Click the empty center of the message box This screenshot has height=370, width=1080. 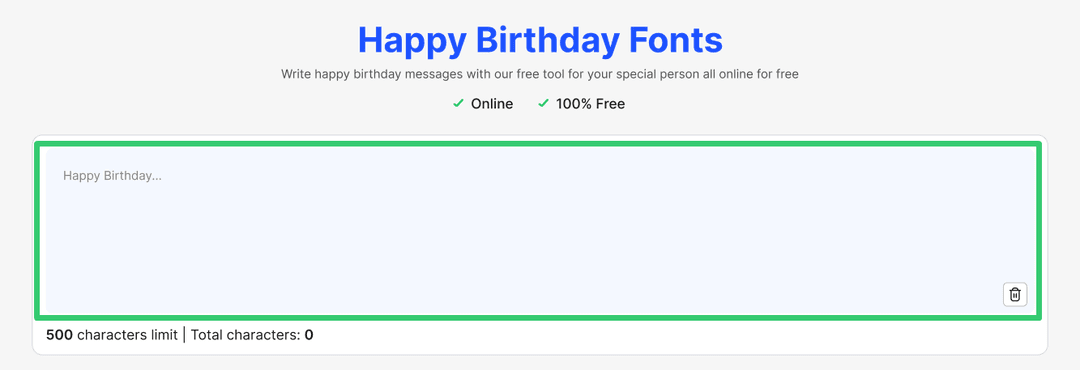[x=538, y=231]
